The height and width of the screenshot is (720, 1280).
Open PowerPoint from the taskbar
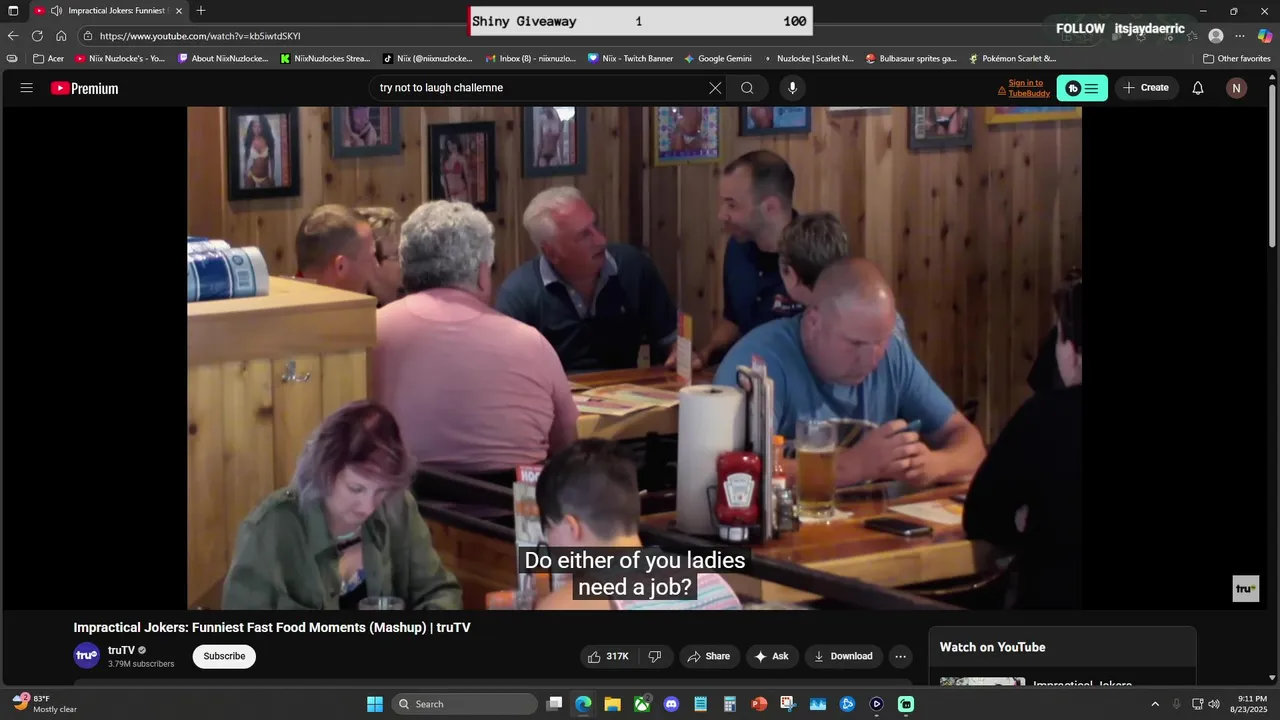759,704
